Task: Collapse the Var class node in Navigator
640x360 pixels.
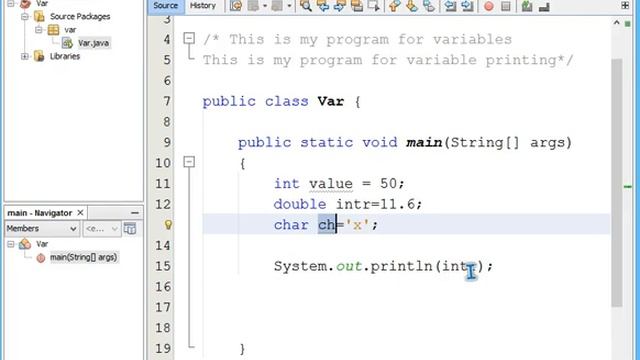Action: pyautogui.click(x=11, y=244)
